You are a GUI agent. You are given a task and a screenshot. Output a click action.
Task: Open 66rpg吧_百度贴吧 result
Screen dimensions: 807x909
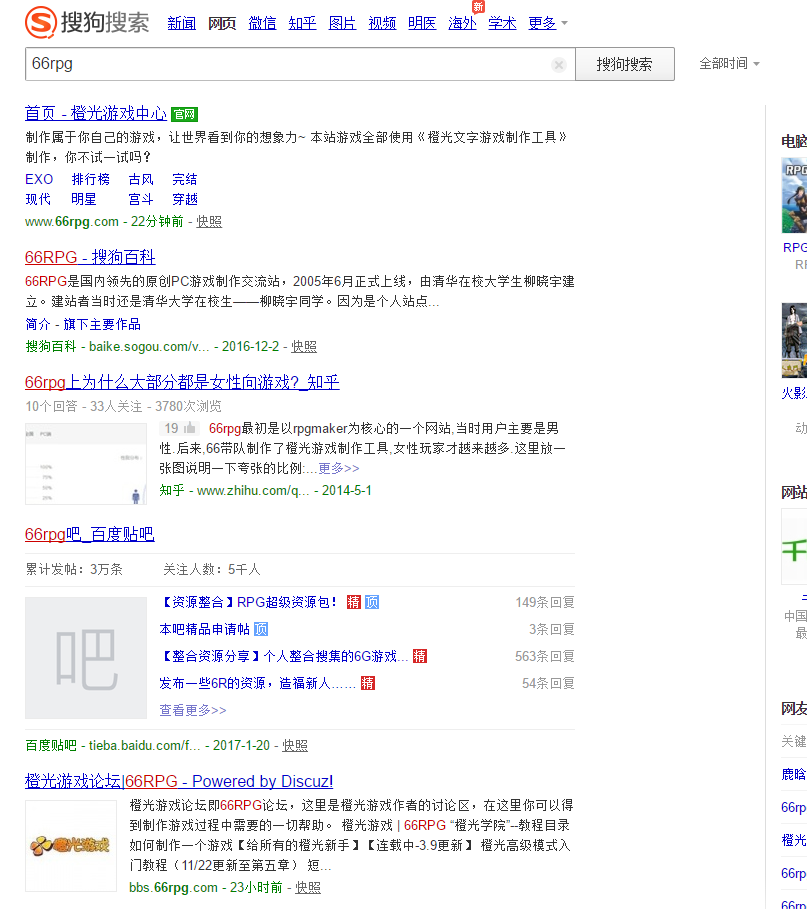coord(89,534)
